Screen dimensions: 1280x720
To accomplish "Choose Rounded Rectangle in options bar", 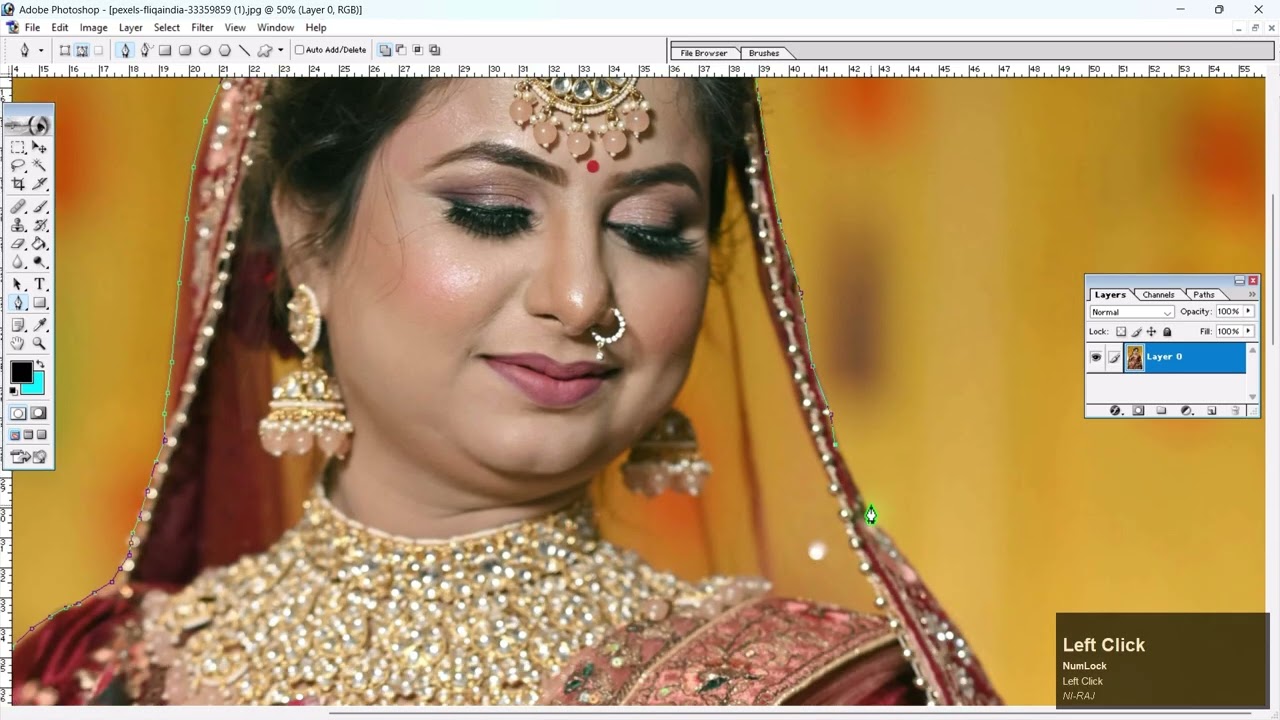I will click(x=185, y=50).
